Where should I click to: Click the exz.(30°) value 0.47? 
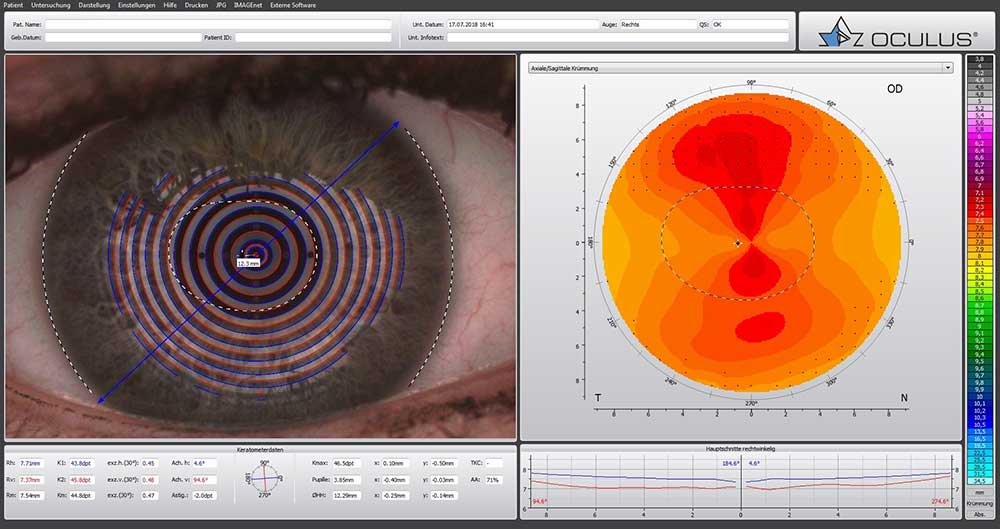(150, 496)
